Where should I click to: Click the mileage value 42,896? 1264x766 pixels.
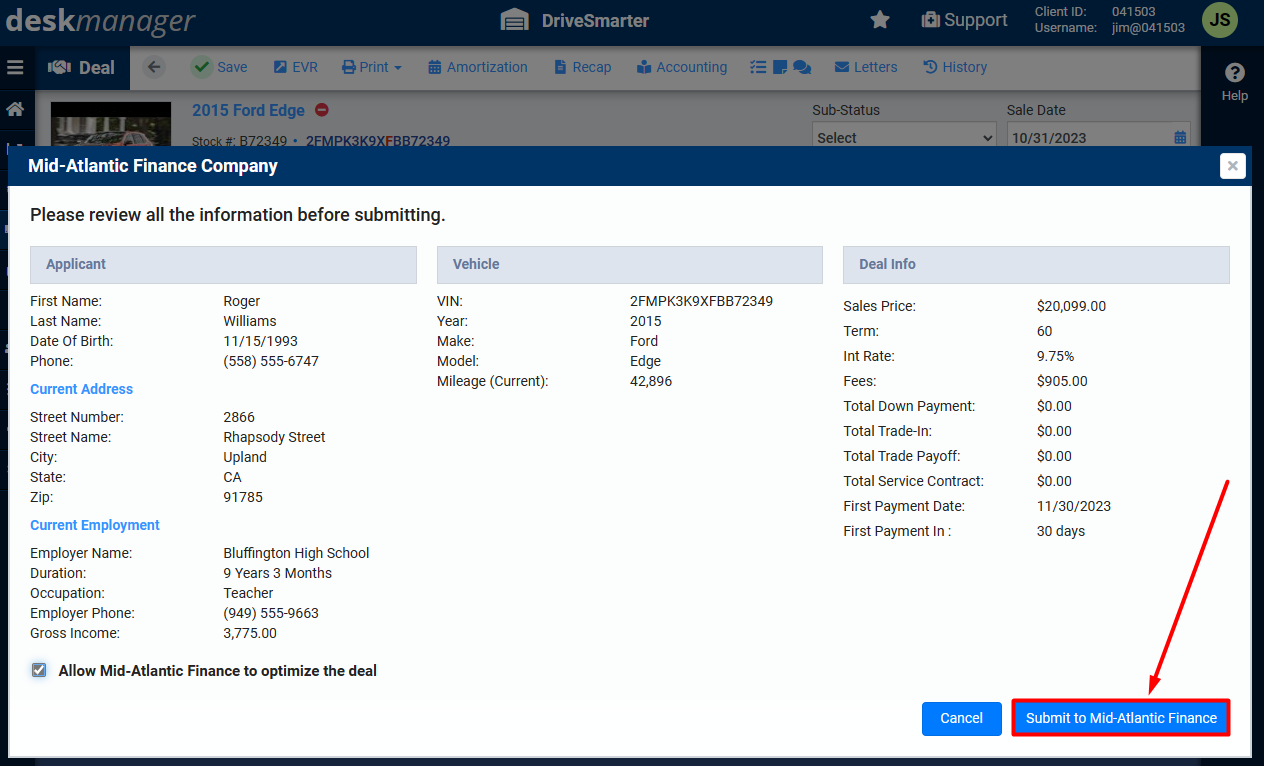click(x=651, y=381)
